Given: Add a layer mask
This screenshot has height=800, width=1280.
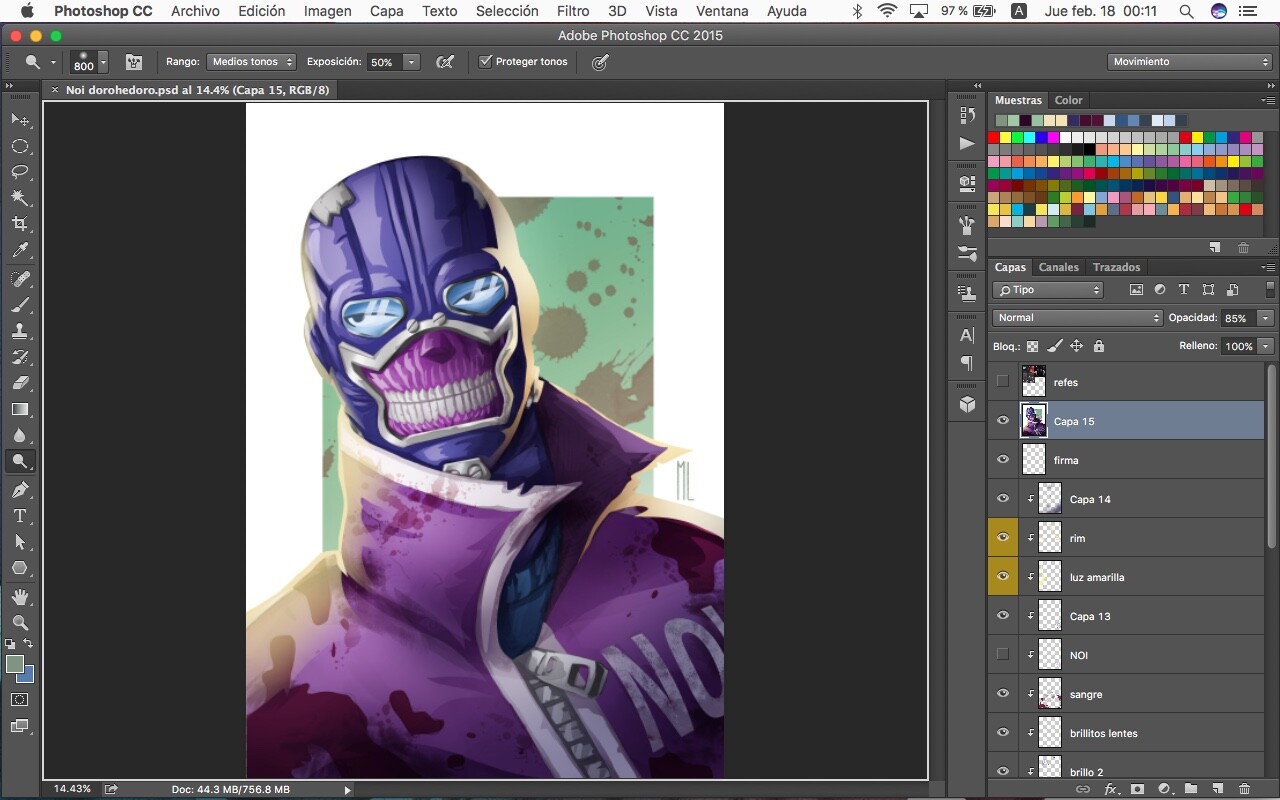Looking at the screenshot, I should pos(1137,789).
